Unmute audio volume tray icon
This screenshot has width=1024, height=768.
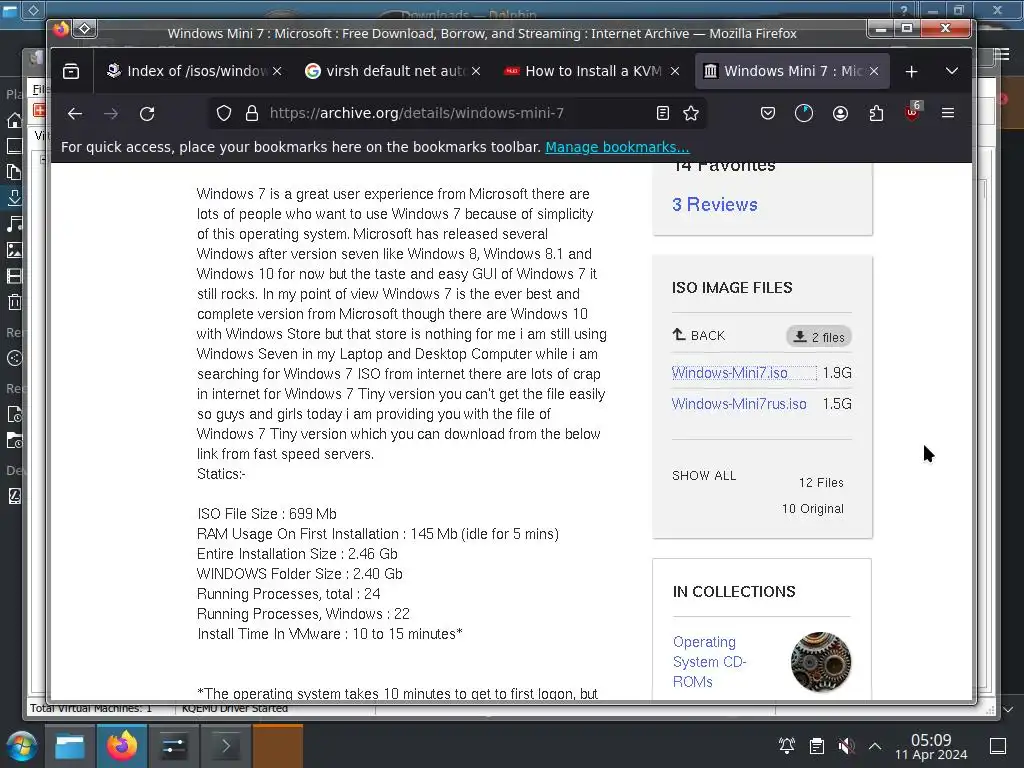tap(846, 746)
